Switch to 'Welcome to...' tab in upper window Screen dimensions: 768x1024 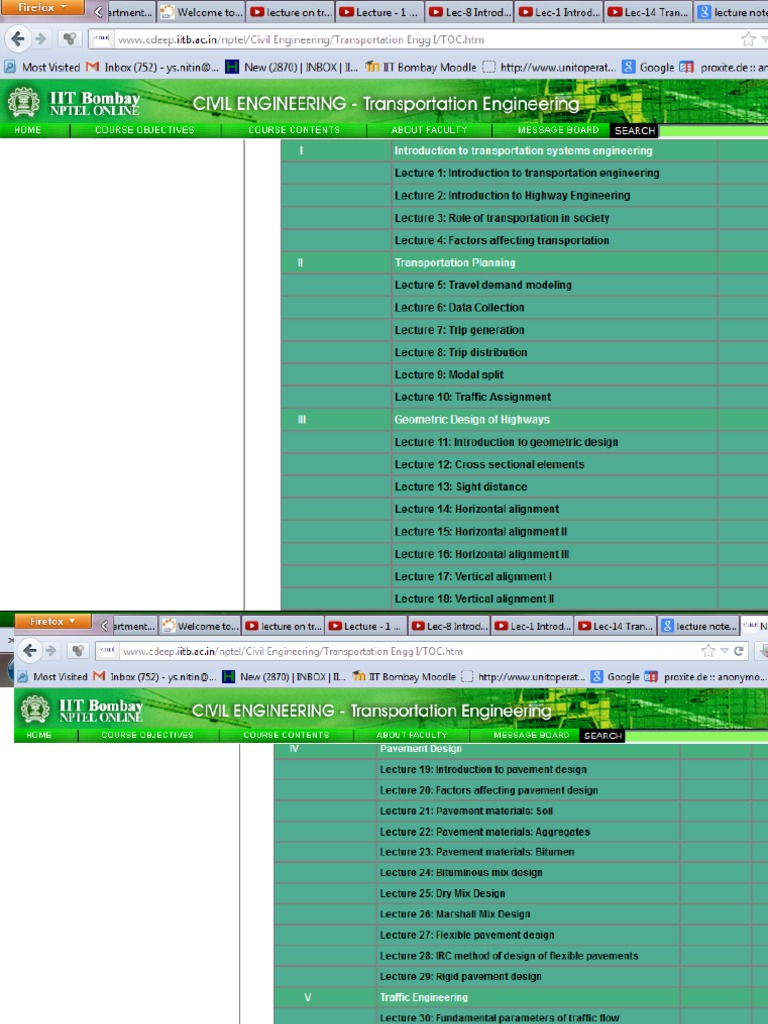click(201, 12)
